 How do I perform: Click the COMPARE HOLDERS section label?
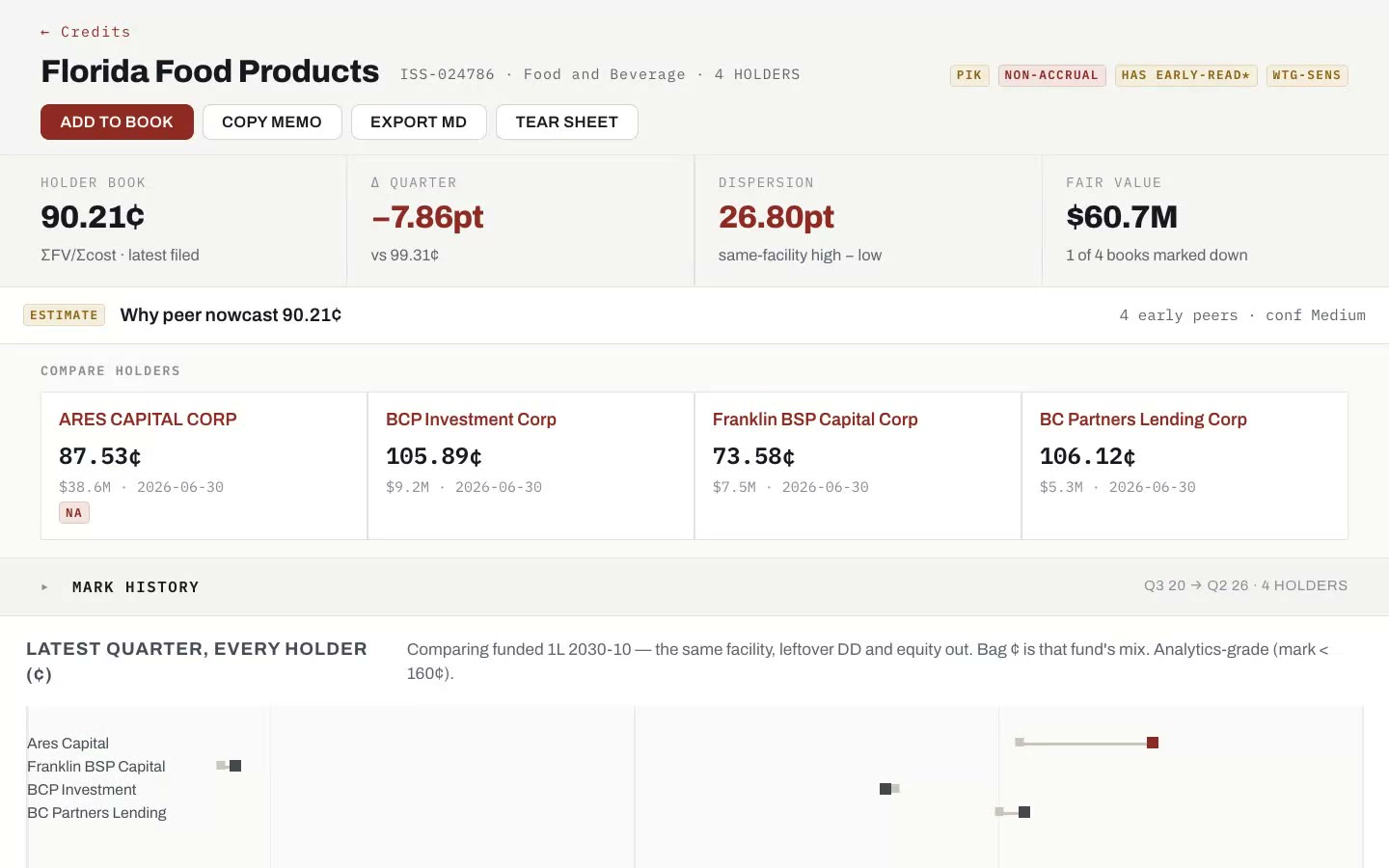(111, 371)
